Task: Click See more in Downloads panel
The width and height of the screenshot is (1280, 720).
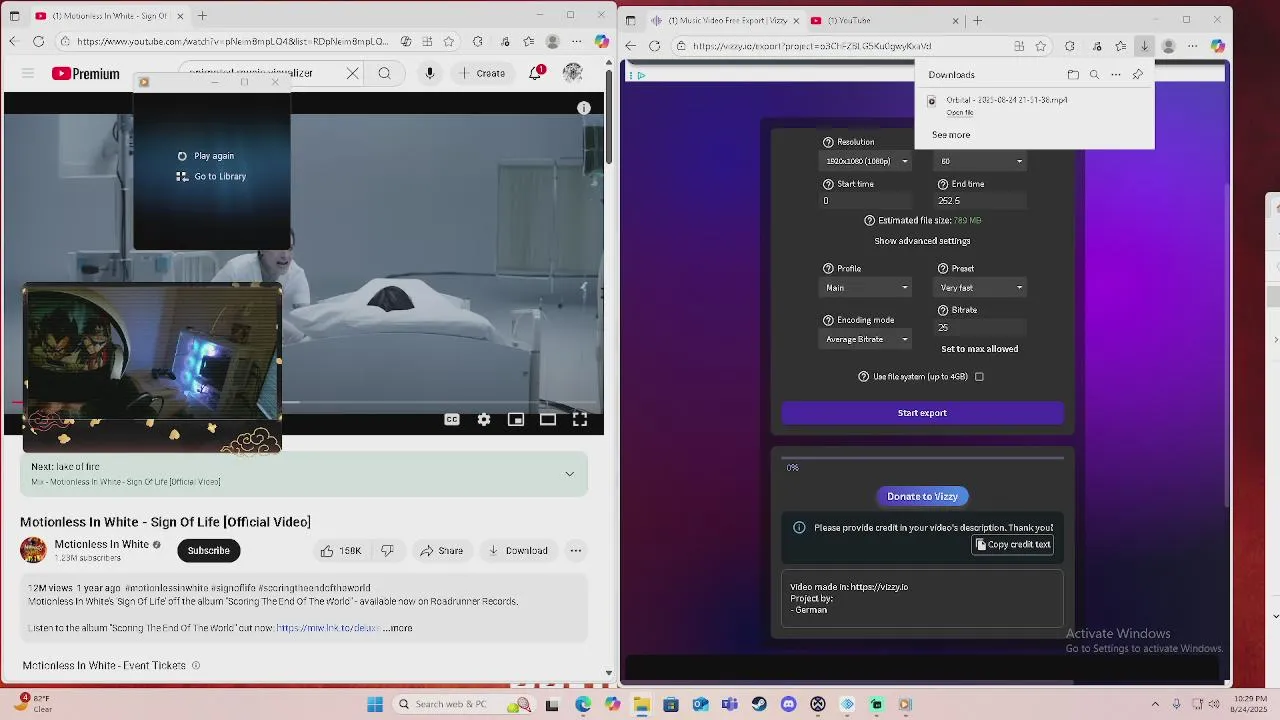Action: point(951,134)
